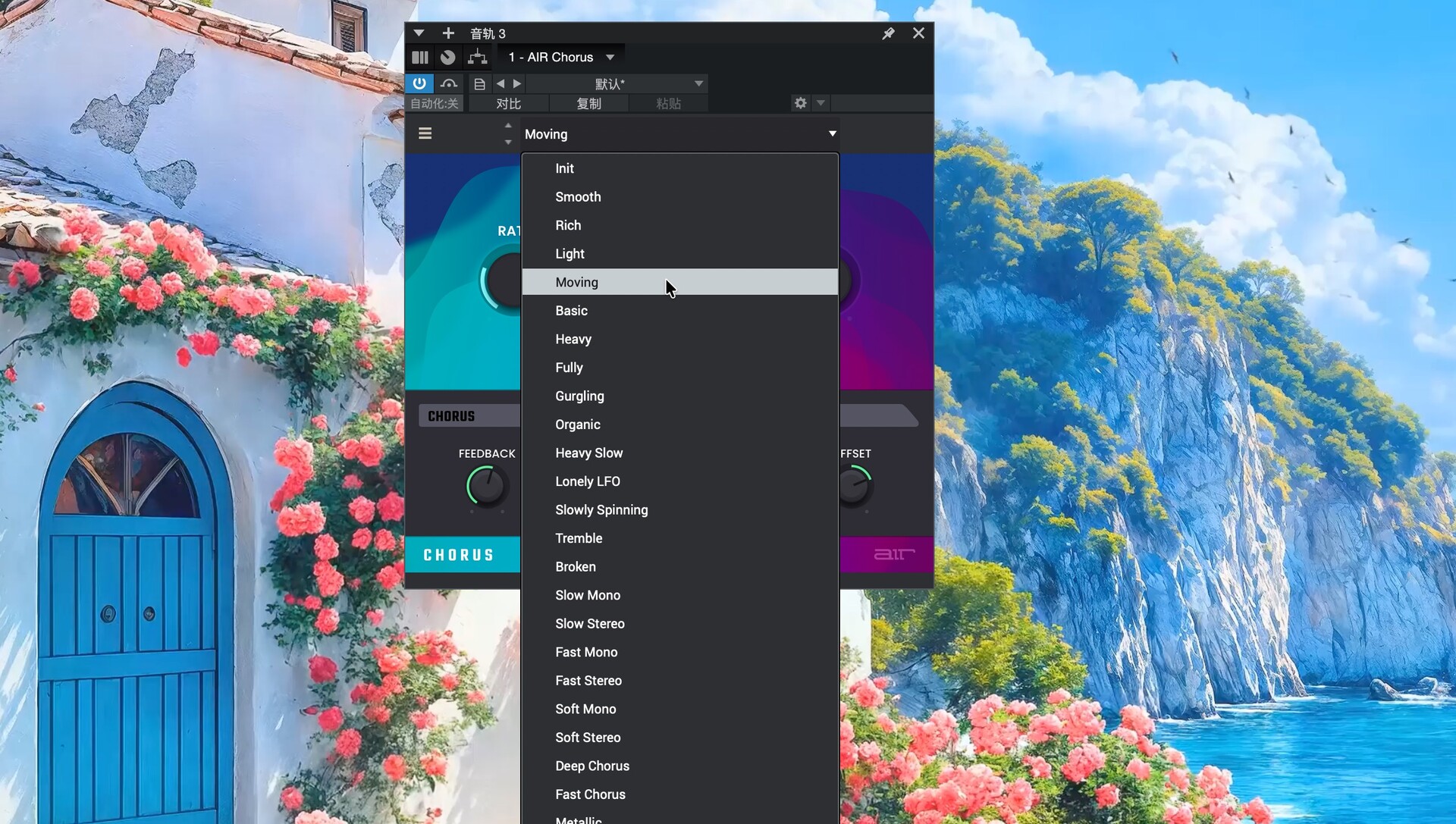1456x824 pixels.
Task: Open the routing tree icon
Action: click(x=477, y=58)
